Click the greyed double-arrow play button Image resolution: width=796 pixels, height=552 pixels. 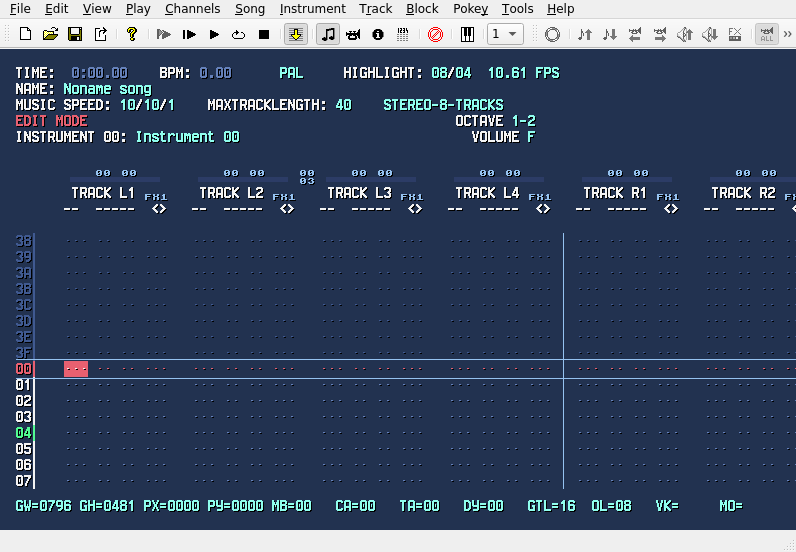163,35
